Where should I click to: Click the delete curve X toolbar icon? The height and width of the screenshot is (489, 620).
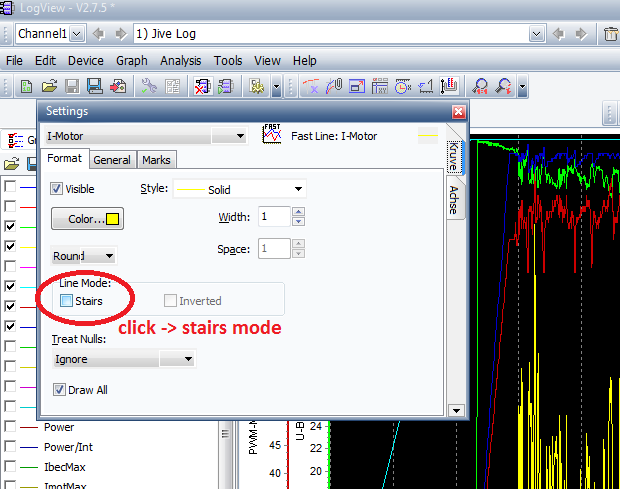[x=311, y=86]
